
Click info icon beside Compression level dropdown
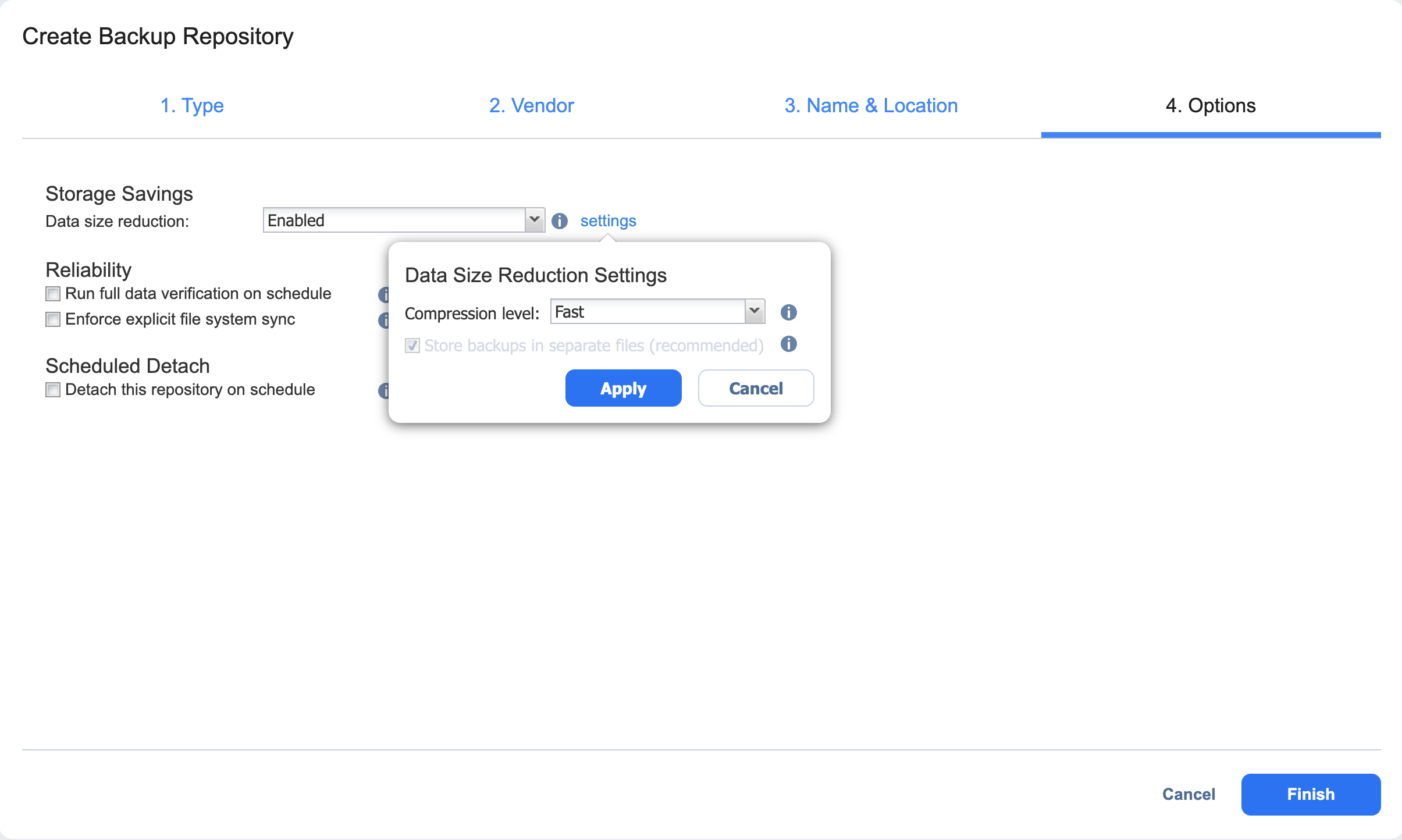[x=788, y=312]
